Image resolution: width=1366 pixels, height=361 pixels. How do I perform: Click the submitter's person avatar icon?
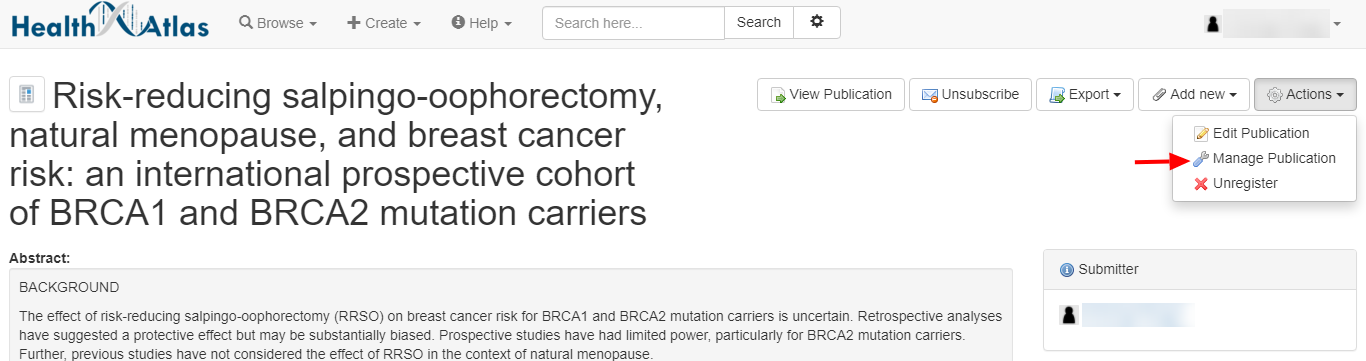tap(1068, 315)
